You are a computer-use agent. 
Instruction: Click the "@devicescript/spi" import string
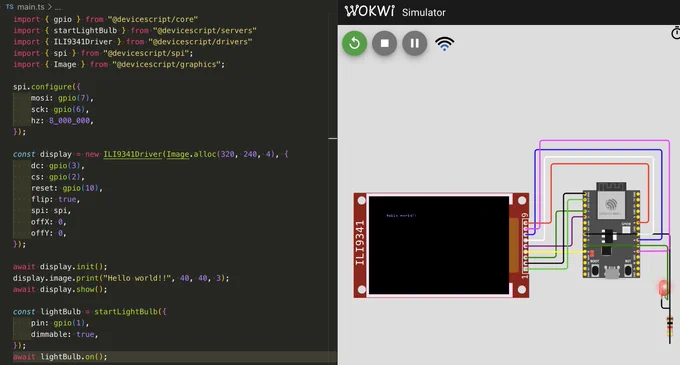(x=146, y=53)
